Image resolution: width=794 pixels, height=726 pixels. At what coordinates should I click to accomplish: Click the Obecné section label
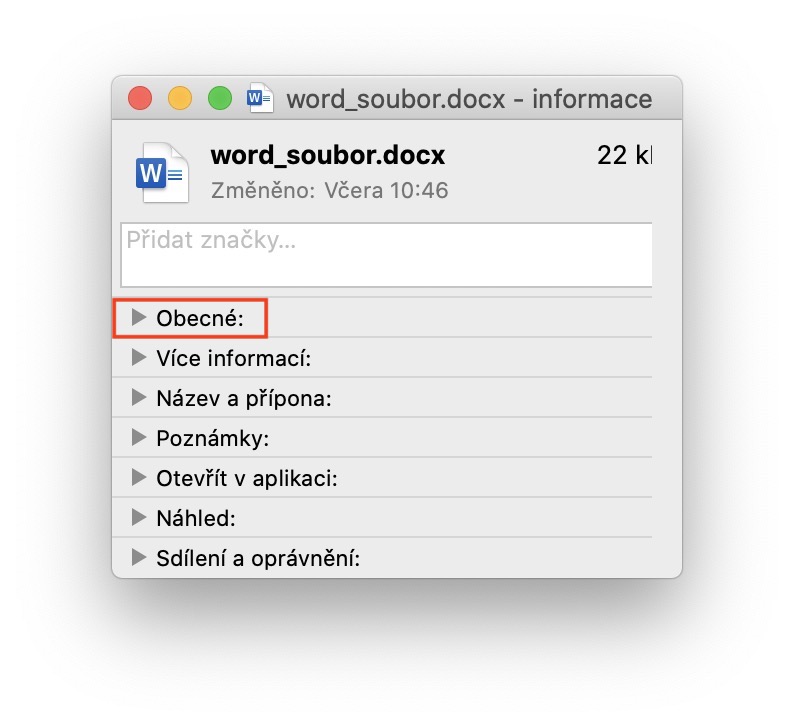point(200,319)
